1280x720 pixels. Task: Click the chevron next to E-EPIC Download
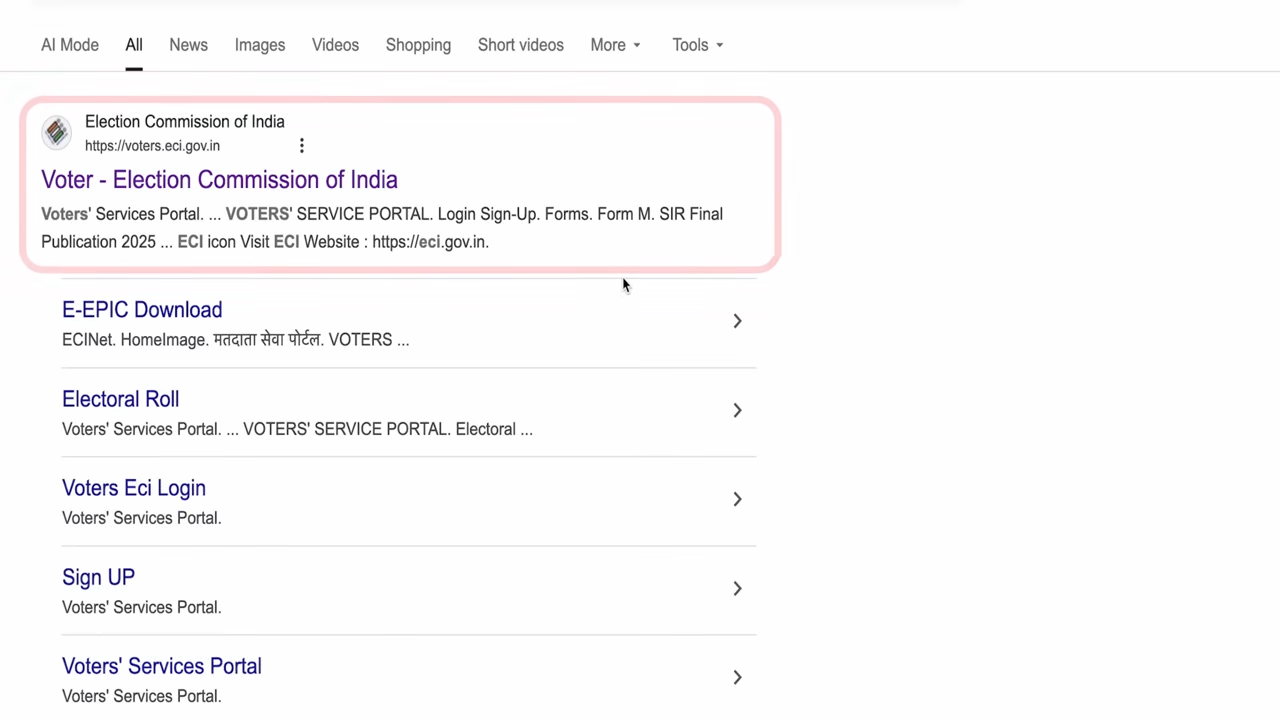737,320
